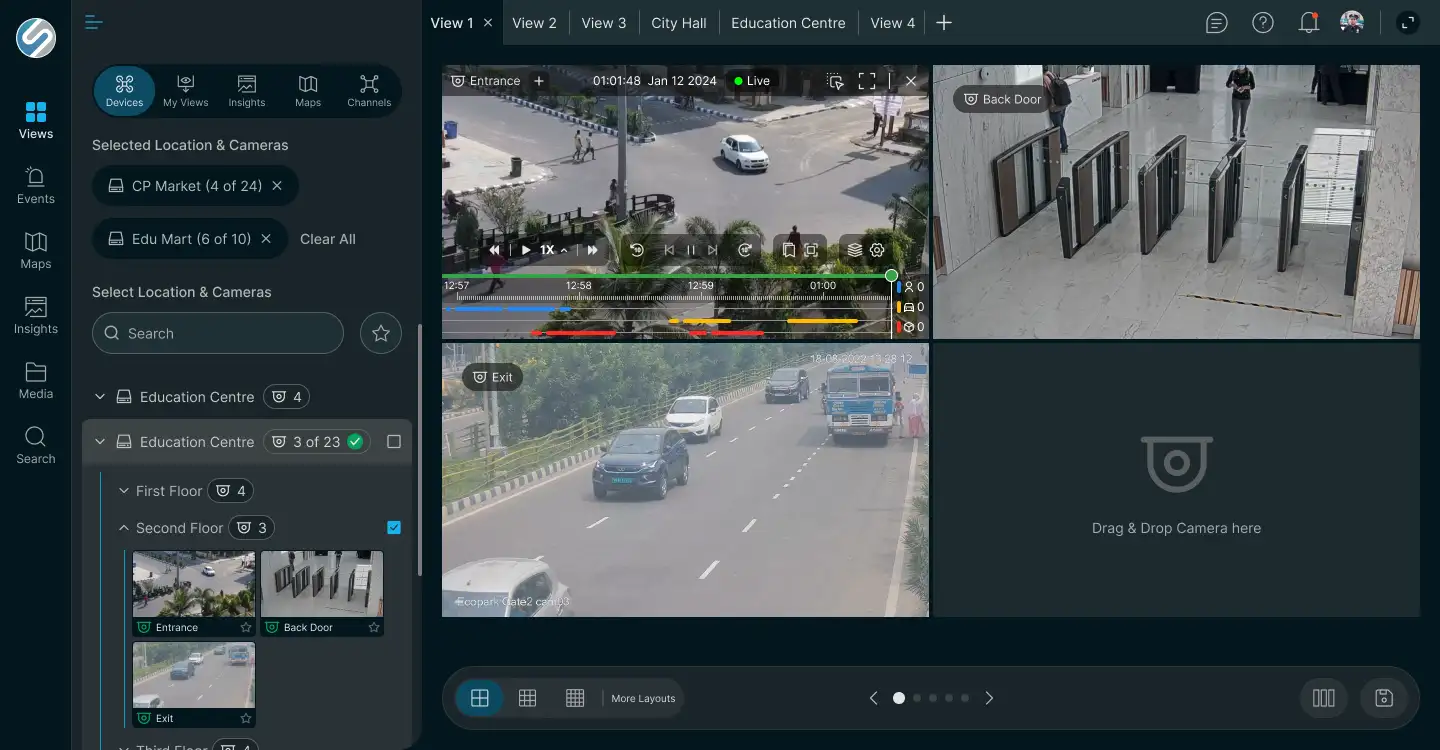Open the chat messages icon
Image resolution: width=1440 pixels, height=750 pixels.
(x=1217, y=22)
